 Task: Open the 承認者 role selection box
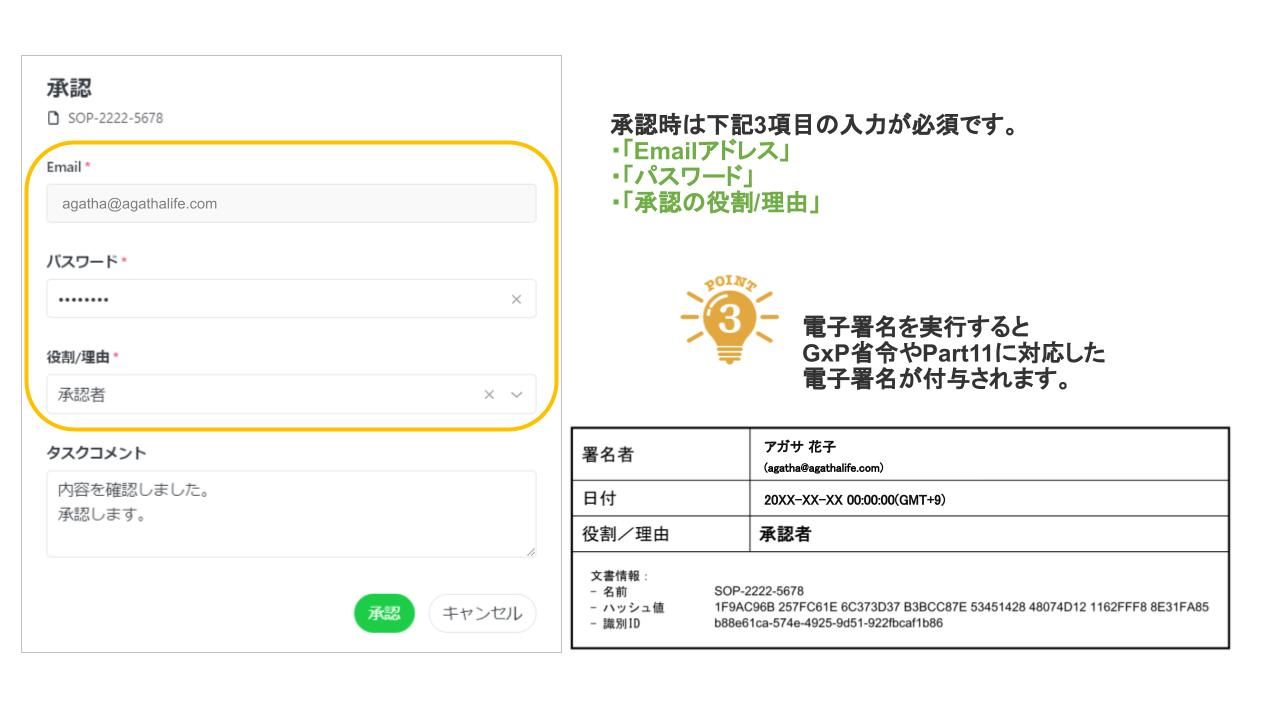click(260, 395)
